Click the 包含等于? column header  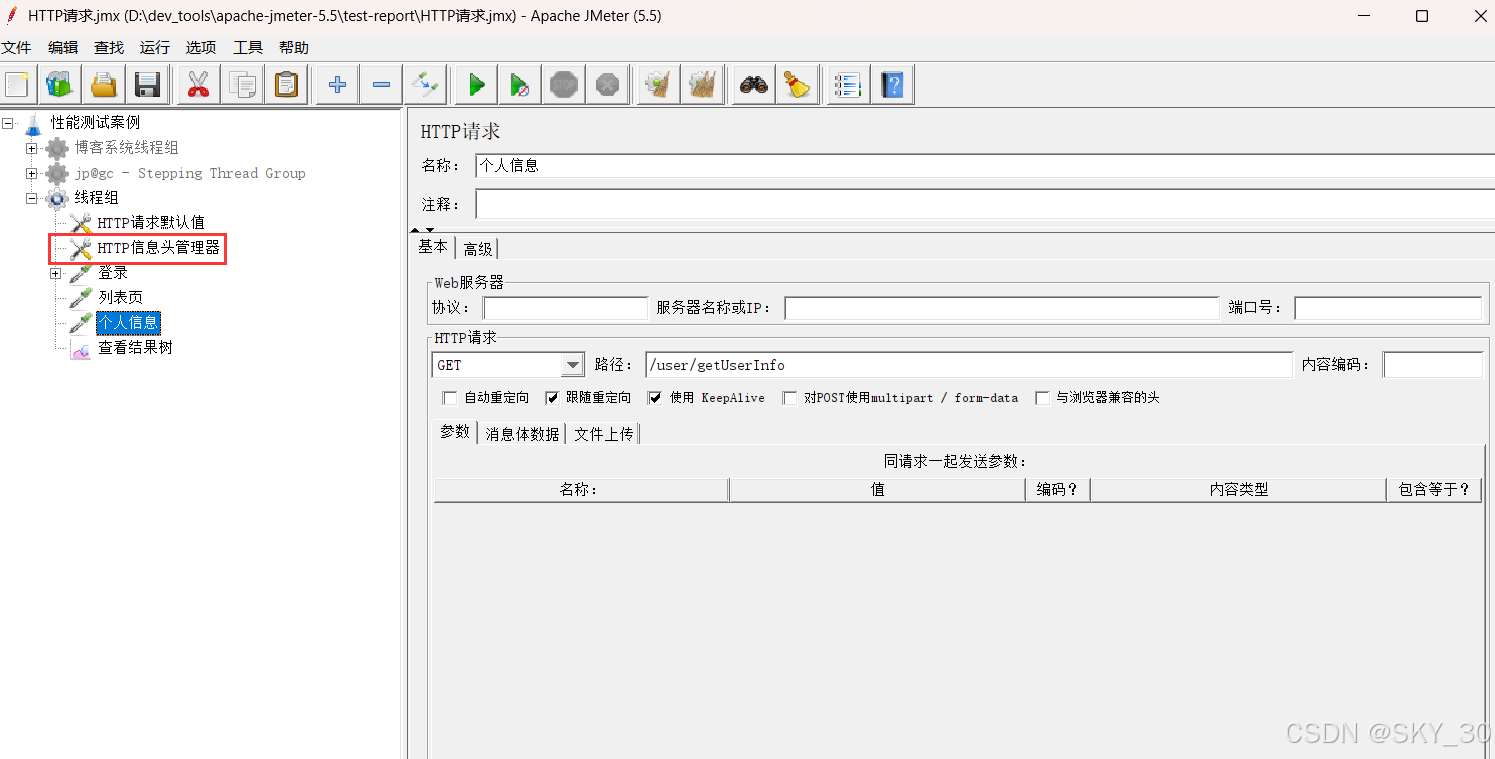1434,489
